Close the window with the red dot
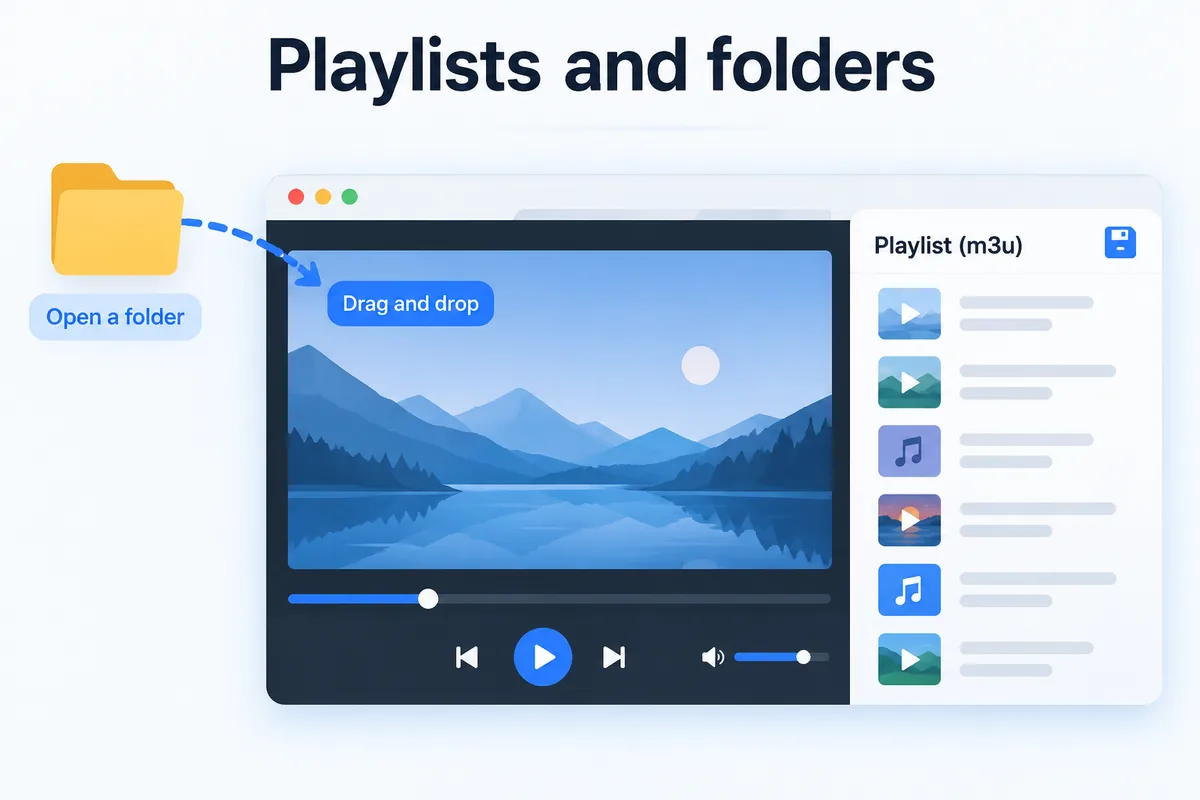Screen dimensions: 1200x800 (x=296, y=197)
